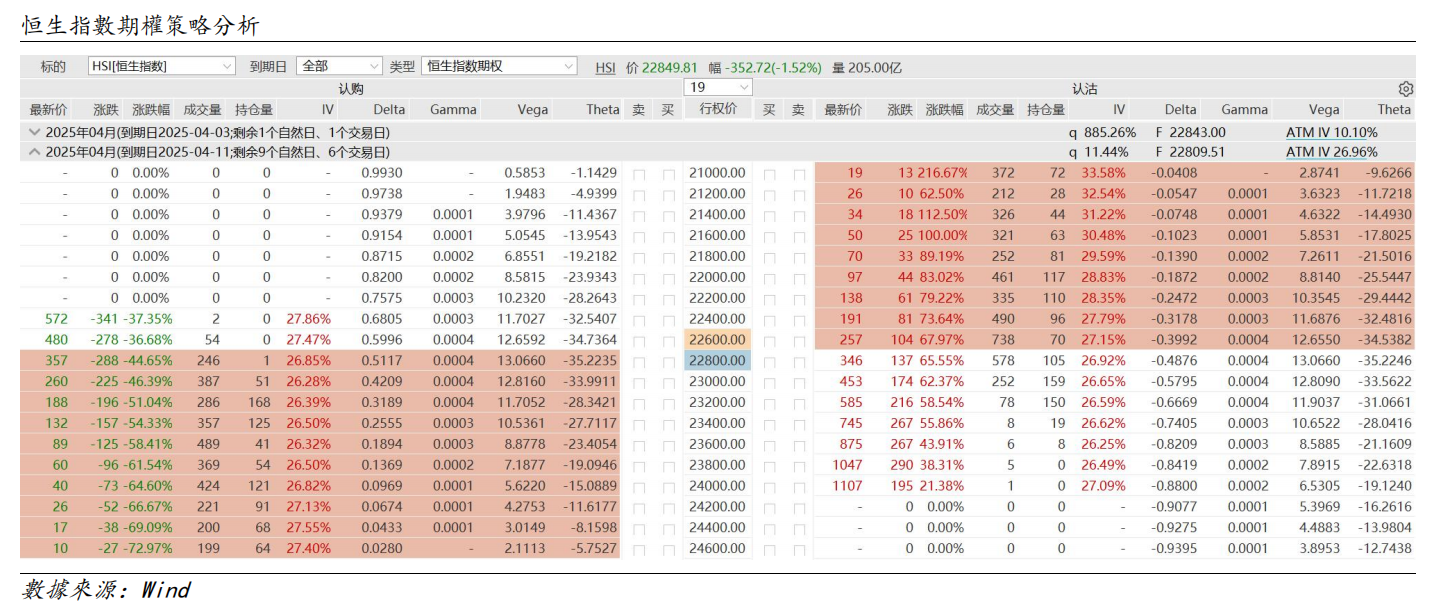Open the 到期日 全部 dropdown

(339, 66)
